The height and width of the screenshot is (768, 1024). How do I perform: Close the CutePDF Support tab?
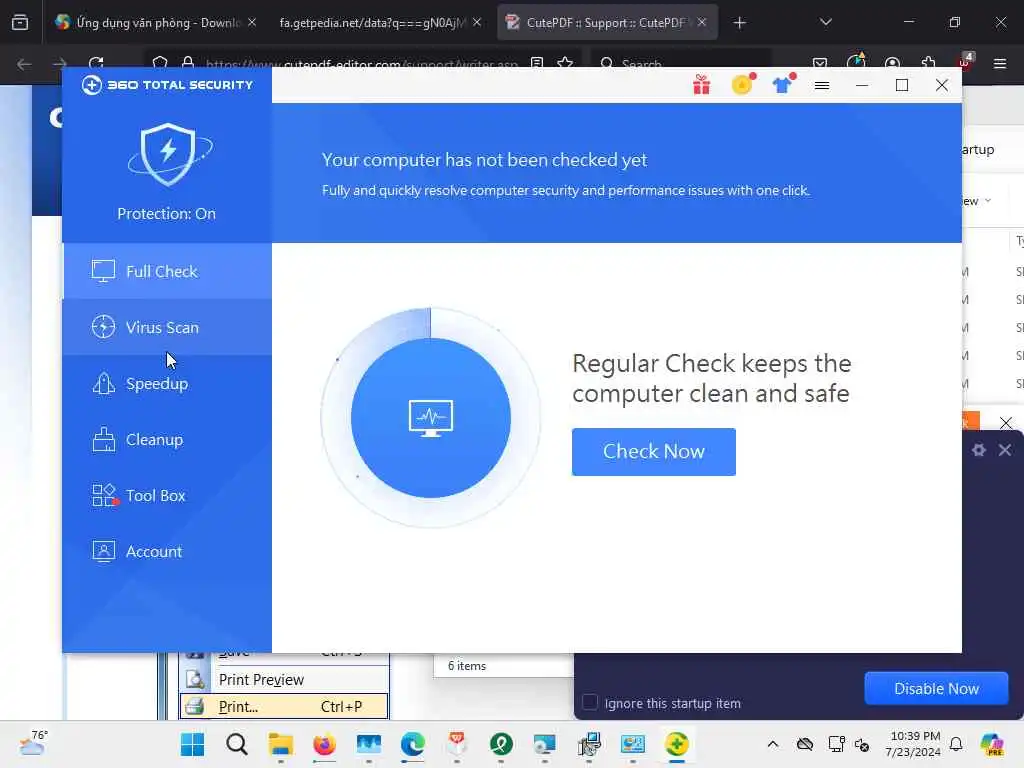coord(702,22)
